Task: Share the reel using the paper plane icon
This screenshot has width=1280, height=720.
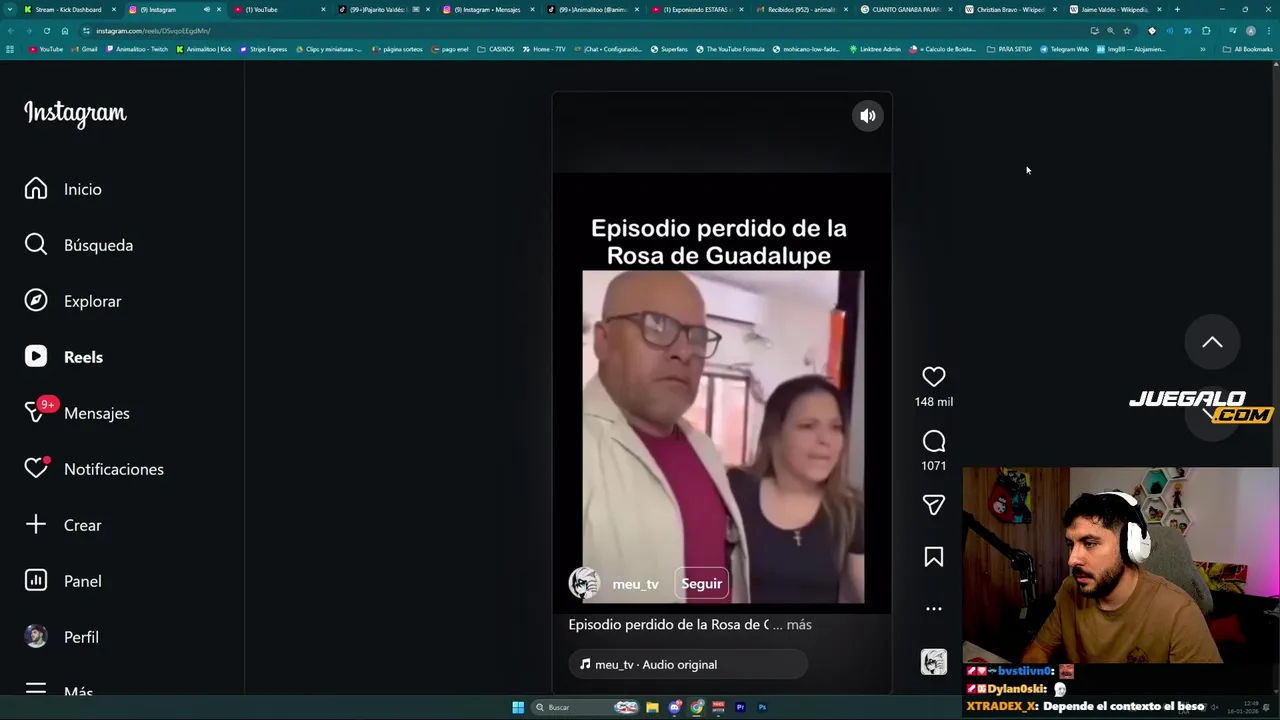Action: [933, 505]
